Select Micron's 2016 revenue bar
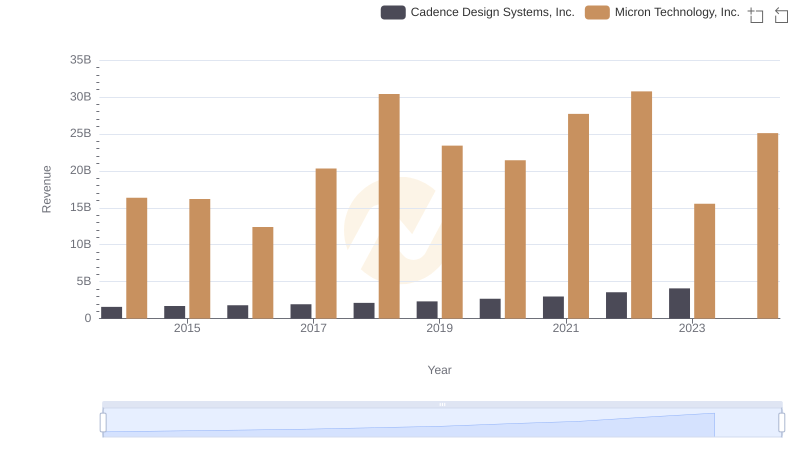800x461 pixels. point(263,273)
